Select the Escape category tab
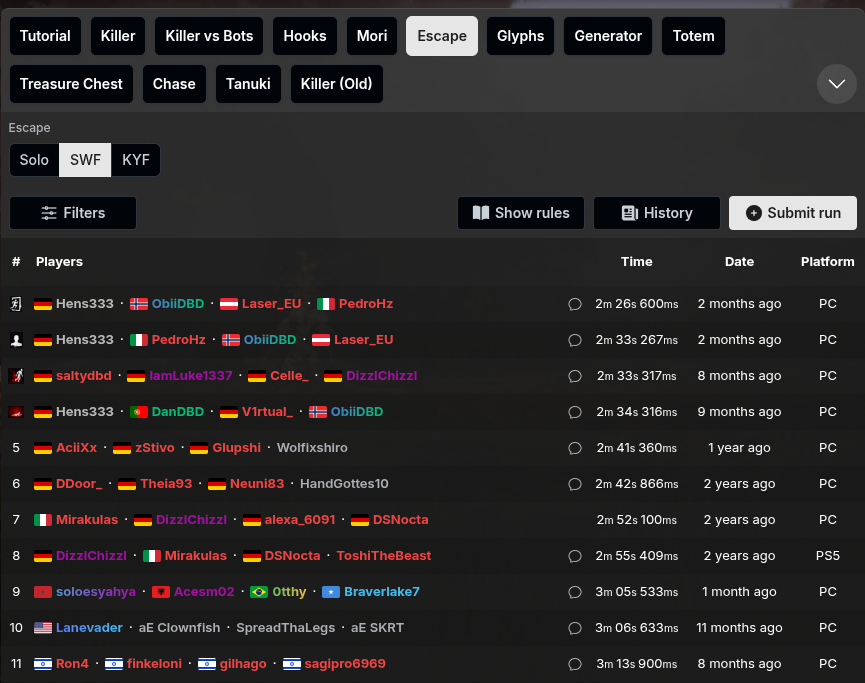The height and width of the screenshot is (683, 865). click(442, 36)
